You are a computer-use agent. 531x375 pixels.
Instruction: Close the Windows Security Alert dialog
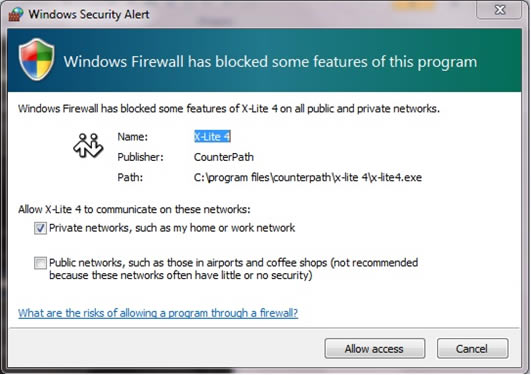[x=499, y=9]
